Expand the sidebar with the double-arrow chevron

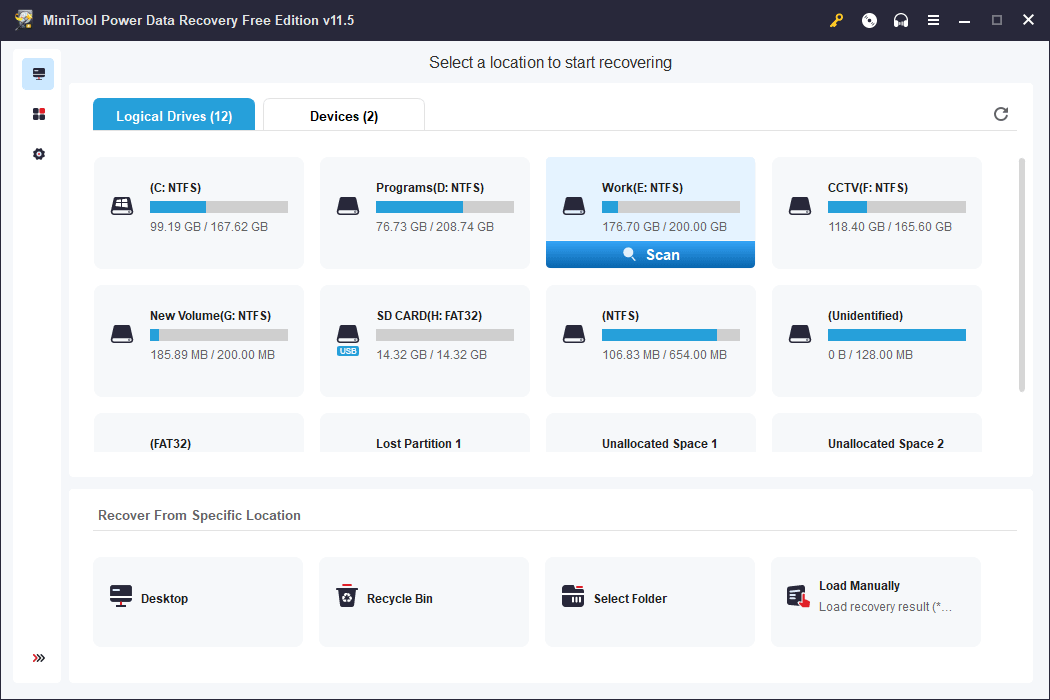pos(38,658)
